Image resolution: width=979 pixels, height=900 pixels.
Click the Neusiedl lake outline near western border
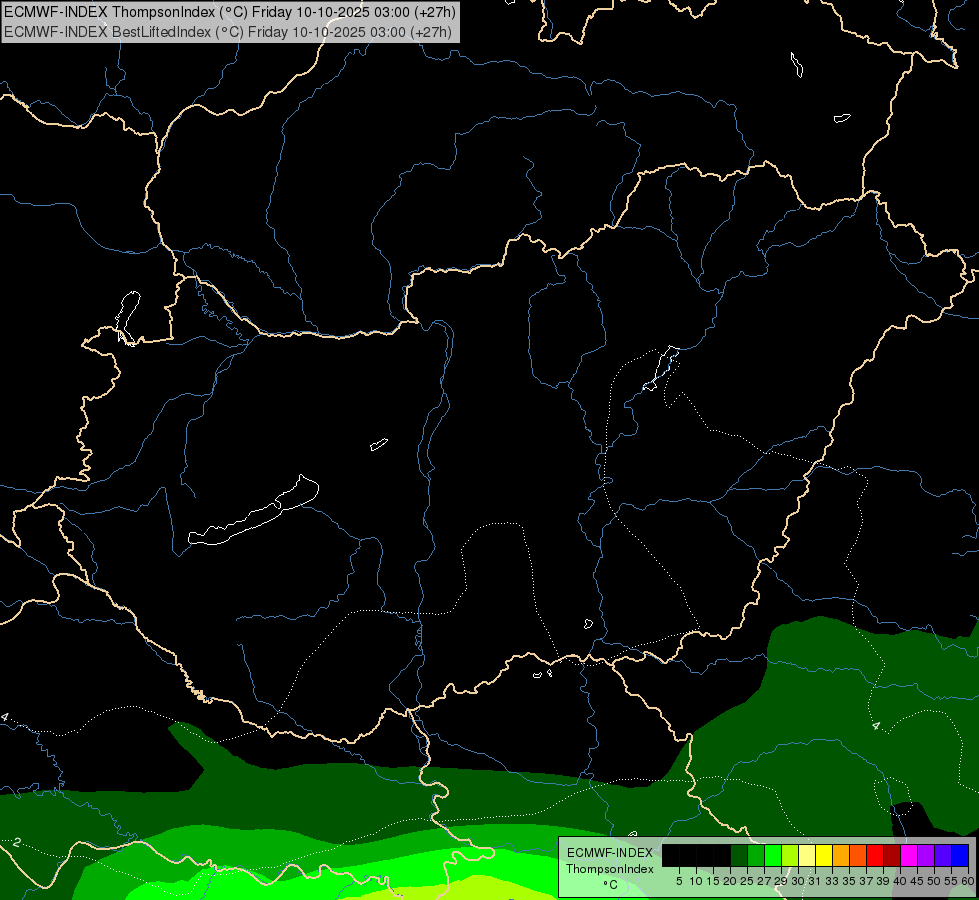pyautogui.click(x=127, y=317)
